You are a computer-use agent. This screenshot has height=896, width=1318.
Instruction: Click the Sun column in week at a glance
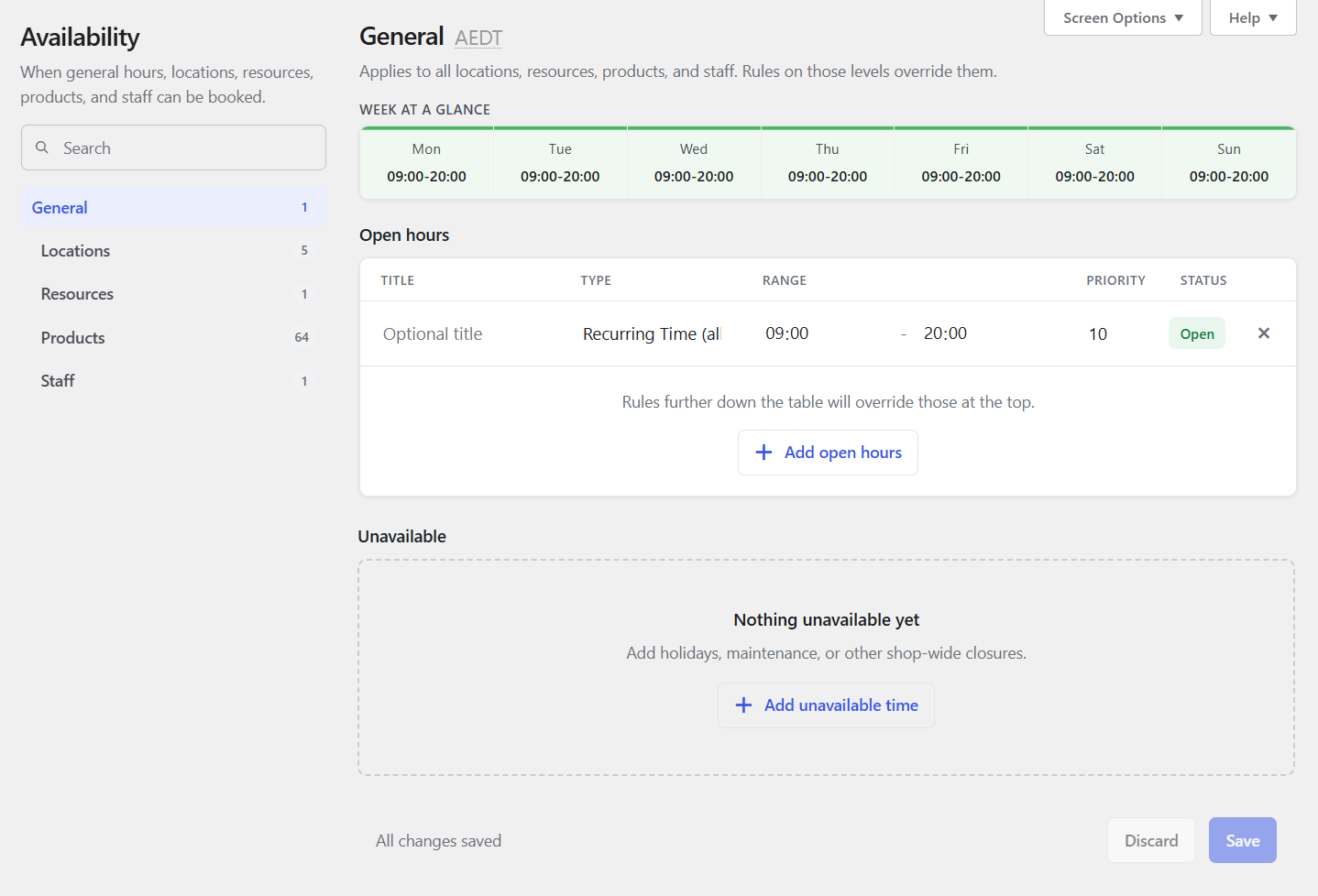[1229, 163]
